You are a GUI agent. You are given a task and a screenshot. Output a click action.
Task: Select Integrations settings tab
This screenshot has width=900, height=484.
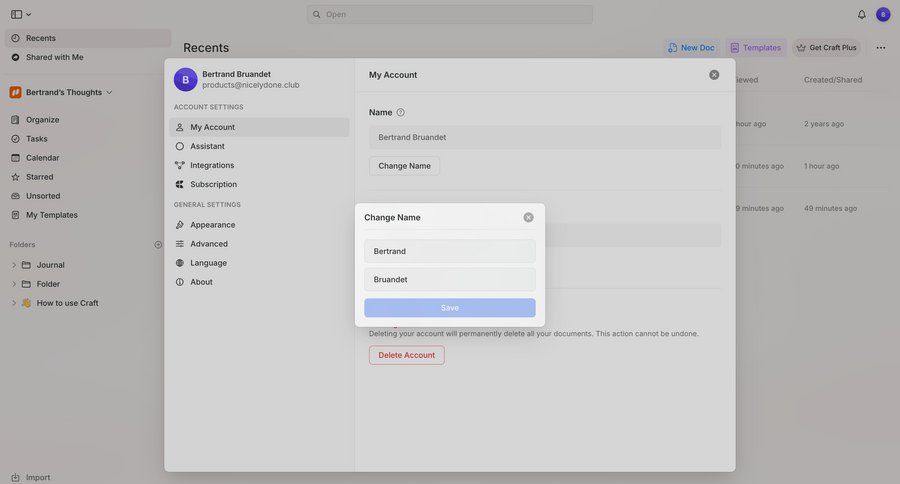[x=259, y=165]
